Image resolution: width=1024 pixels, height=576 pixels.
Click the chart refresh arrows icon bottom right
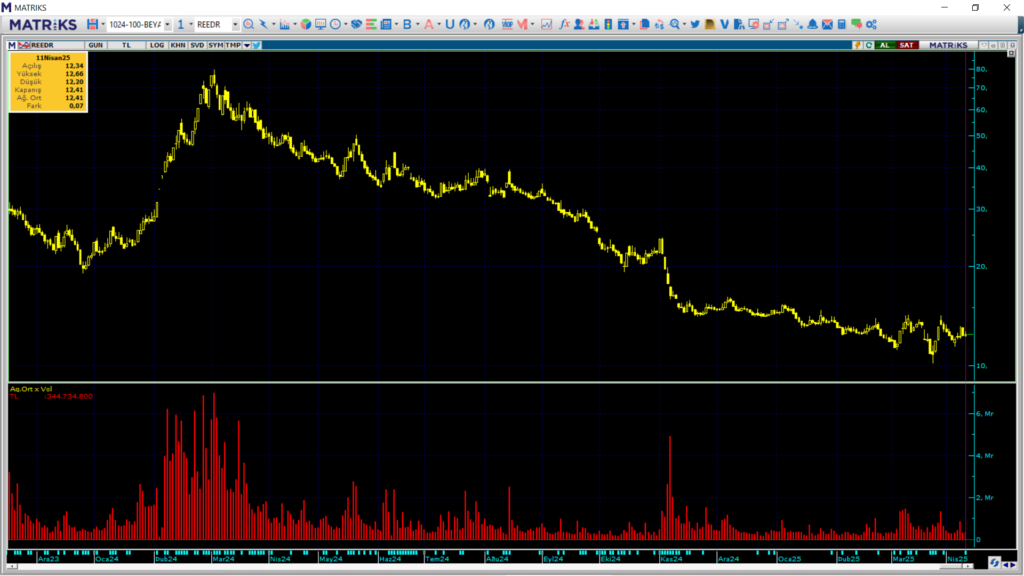coord(994,563)
